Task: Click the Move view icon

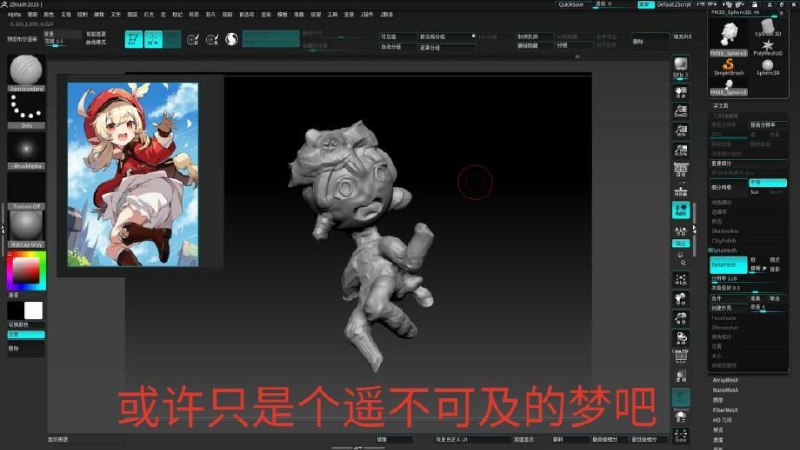Action: point(681,299)
